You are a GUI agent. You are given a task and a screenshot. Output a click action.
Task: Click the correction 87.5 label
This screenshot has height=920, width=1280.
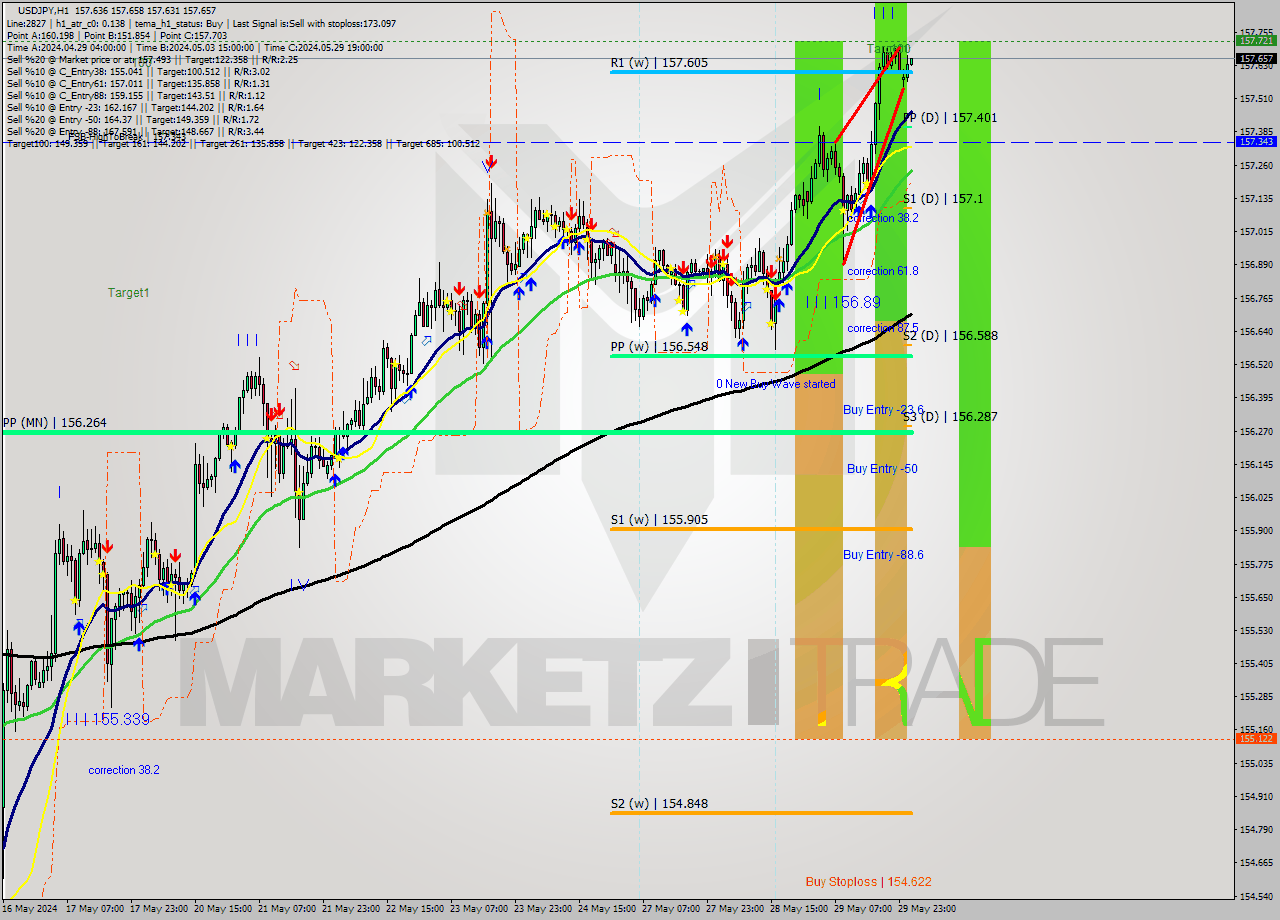point(883,328)
